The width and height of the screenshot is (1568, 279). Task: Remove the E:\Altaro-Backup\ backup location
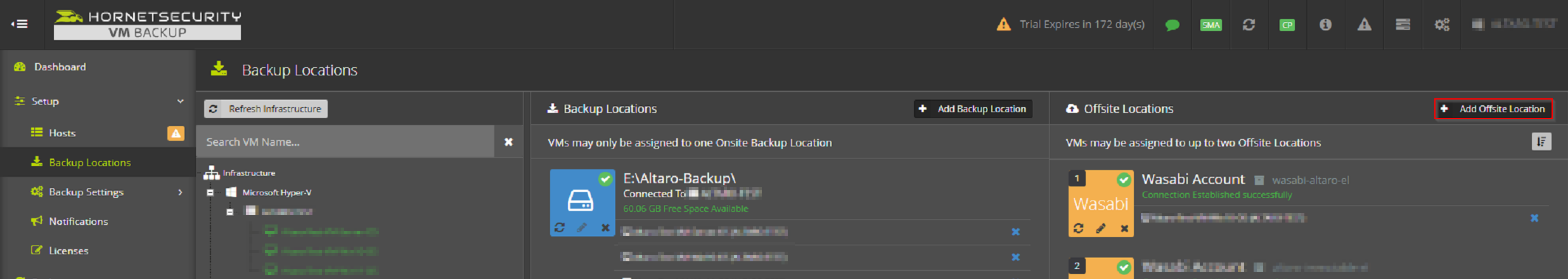[x=605, y=227]
